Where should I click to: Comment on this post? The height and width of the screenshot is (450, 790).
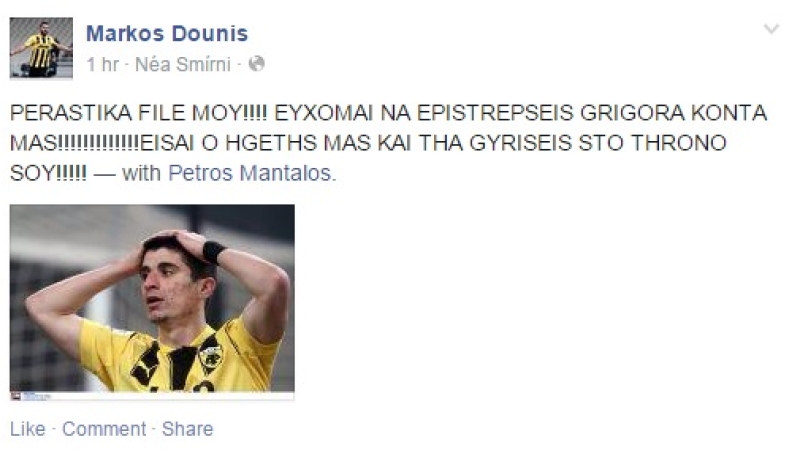tap(104, 429)
